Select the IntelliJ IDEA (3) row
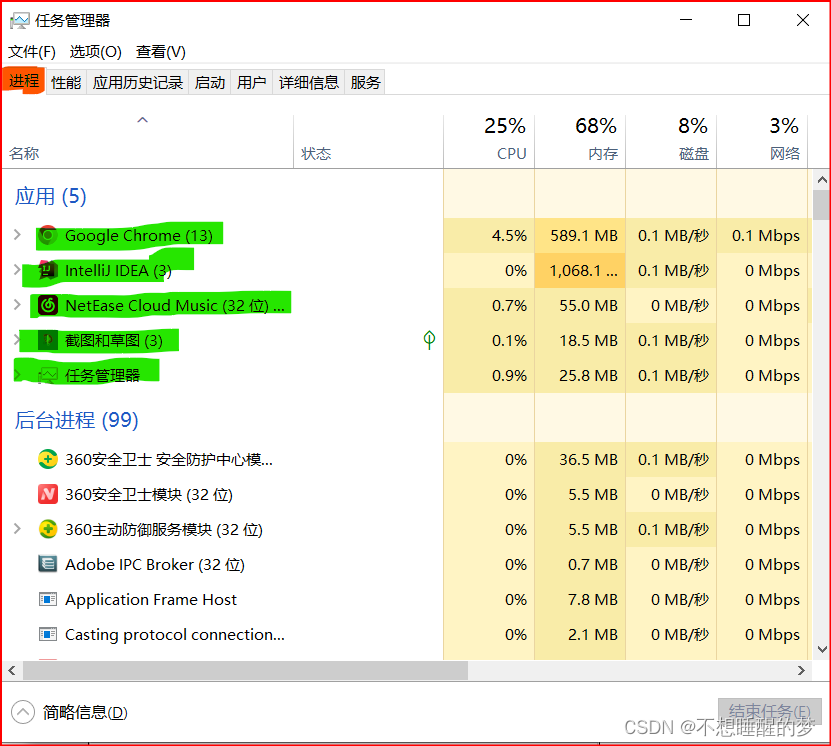The height and width of the screenshot is (746, 831). pyautogui.click(x=406, y=270)
